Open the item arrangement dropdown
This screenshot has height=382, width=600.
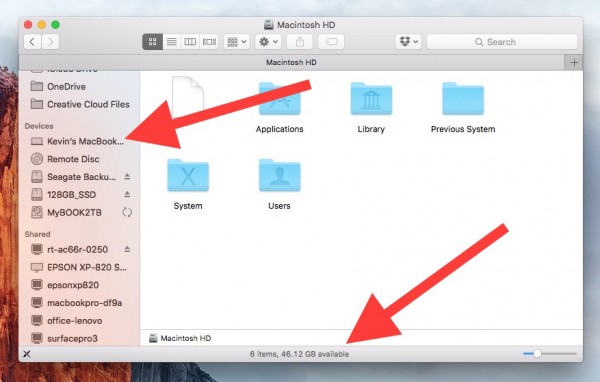236,42
